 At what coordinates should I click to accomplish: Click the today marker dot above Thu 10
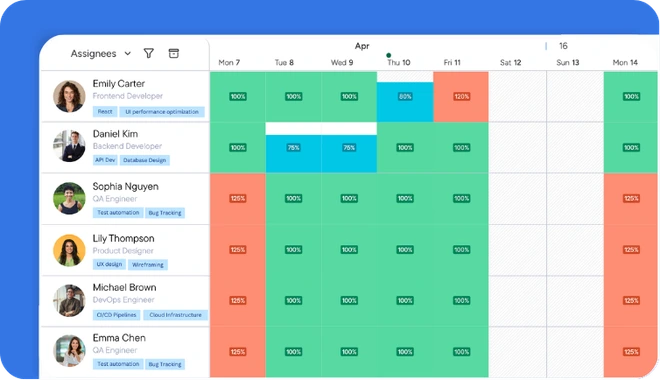coord(389,55)
